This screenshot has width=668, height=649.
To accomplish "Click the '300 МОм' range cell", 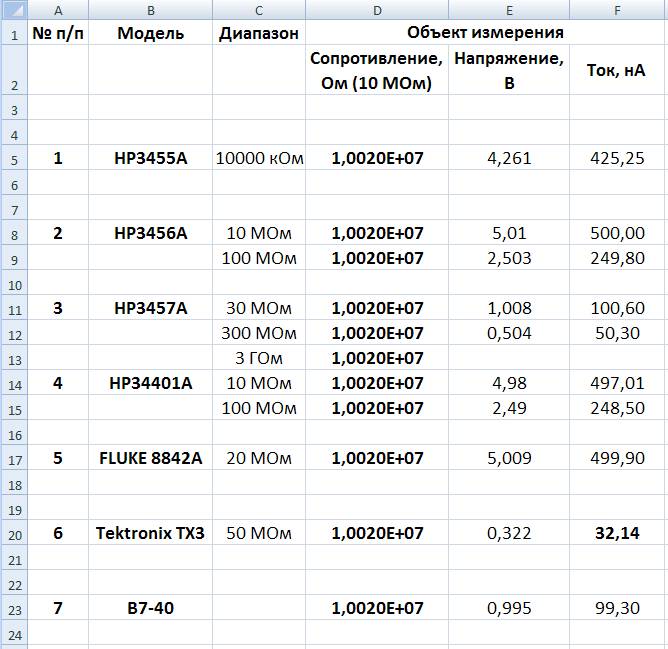I will 259,332.
